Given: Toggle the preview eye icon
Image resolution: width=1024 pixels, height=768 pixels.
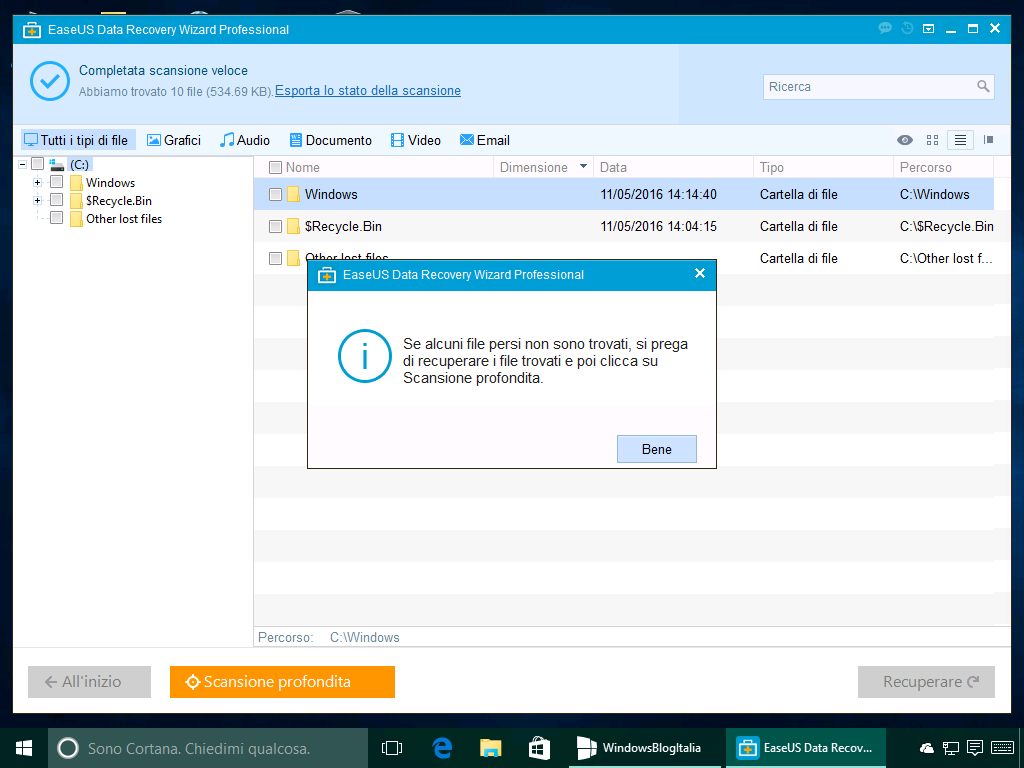Looking at the screenshot, I should (x=904, y=140).
